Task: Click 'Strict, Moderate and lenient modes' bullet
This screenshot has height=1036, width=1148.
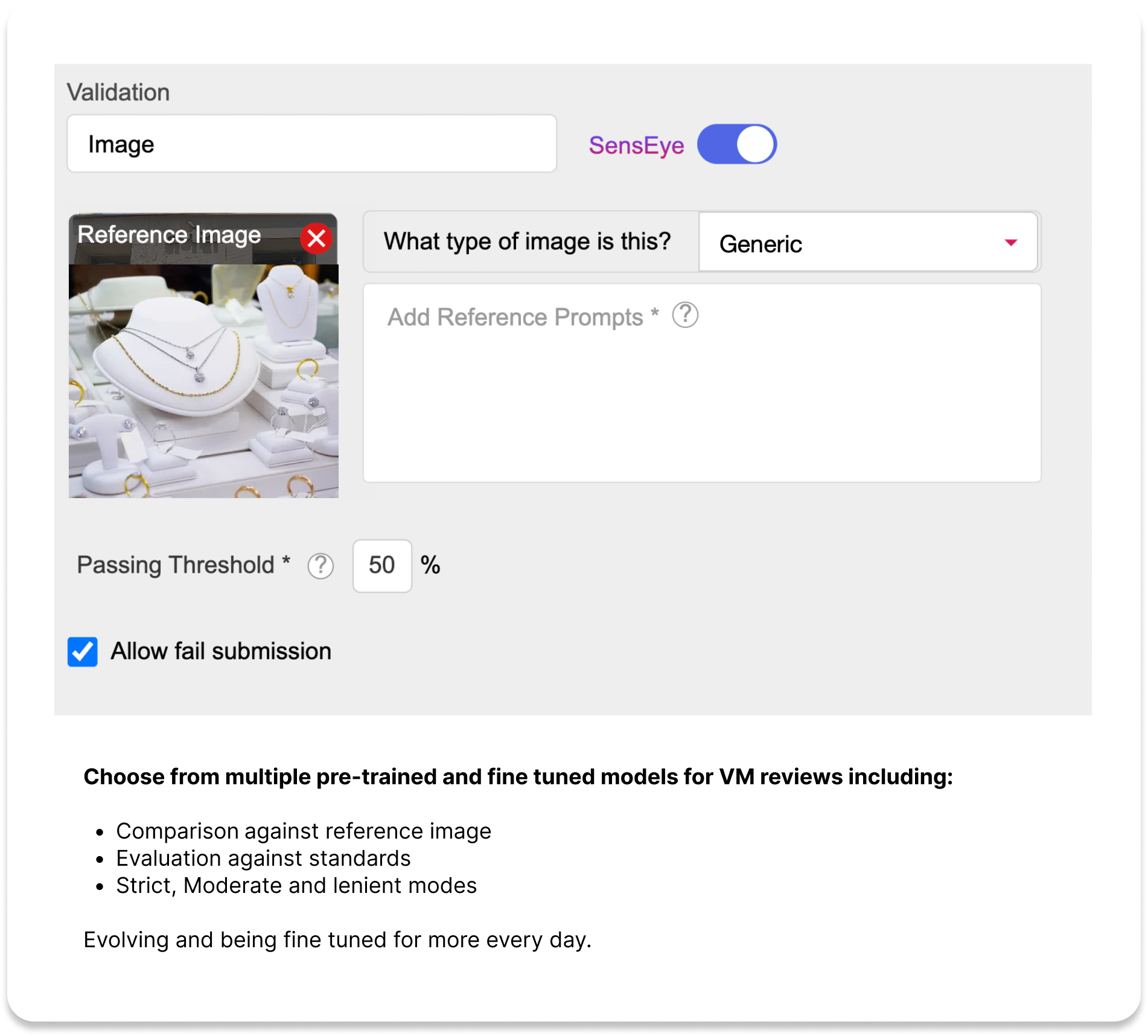Action: click(296, 886)
